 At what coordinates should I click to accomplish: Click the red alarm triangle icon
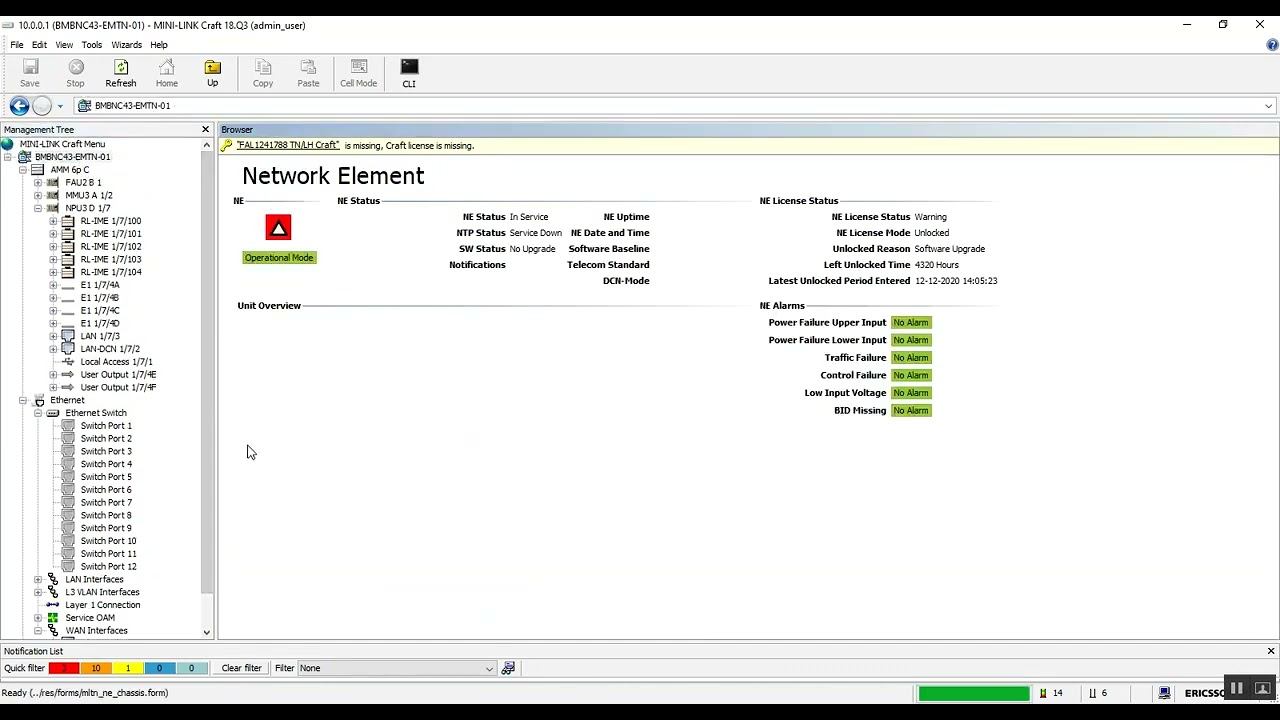278,228
